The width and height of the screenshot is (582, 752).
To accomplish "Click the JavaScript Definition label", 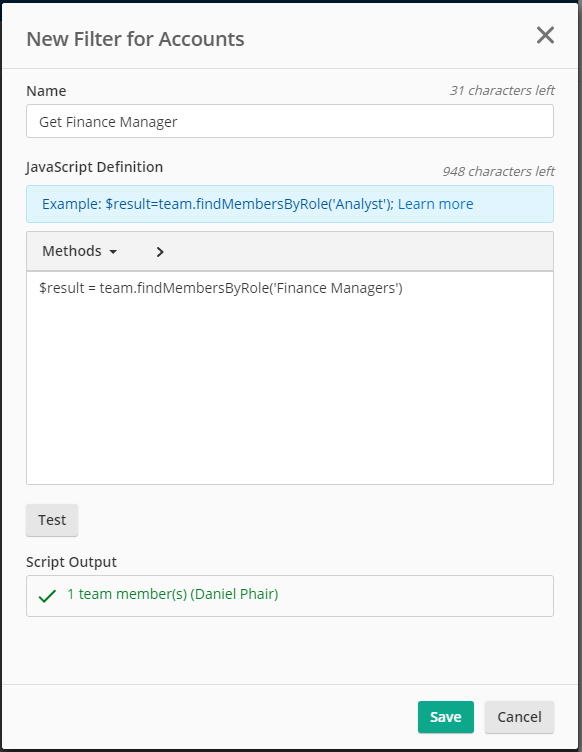I will click(x=94, y=167).
